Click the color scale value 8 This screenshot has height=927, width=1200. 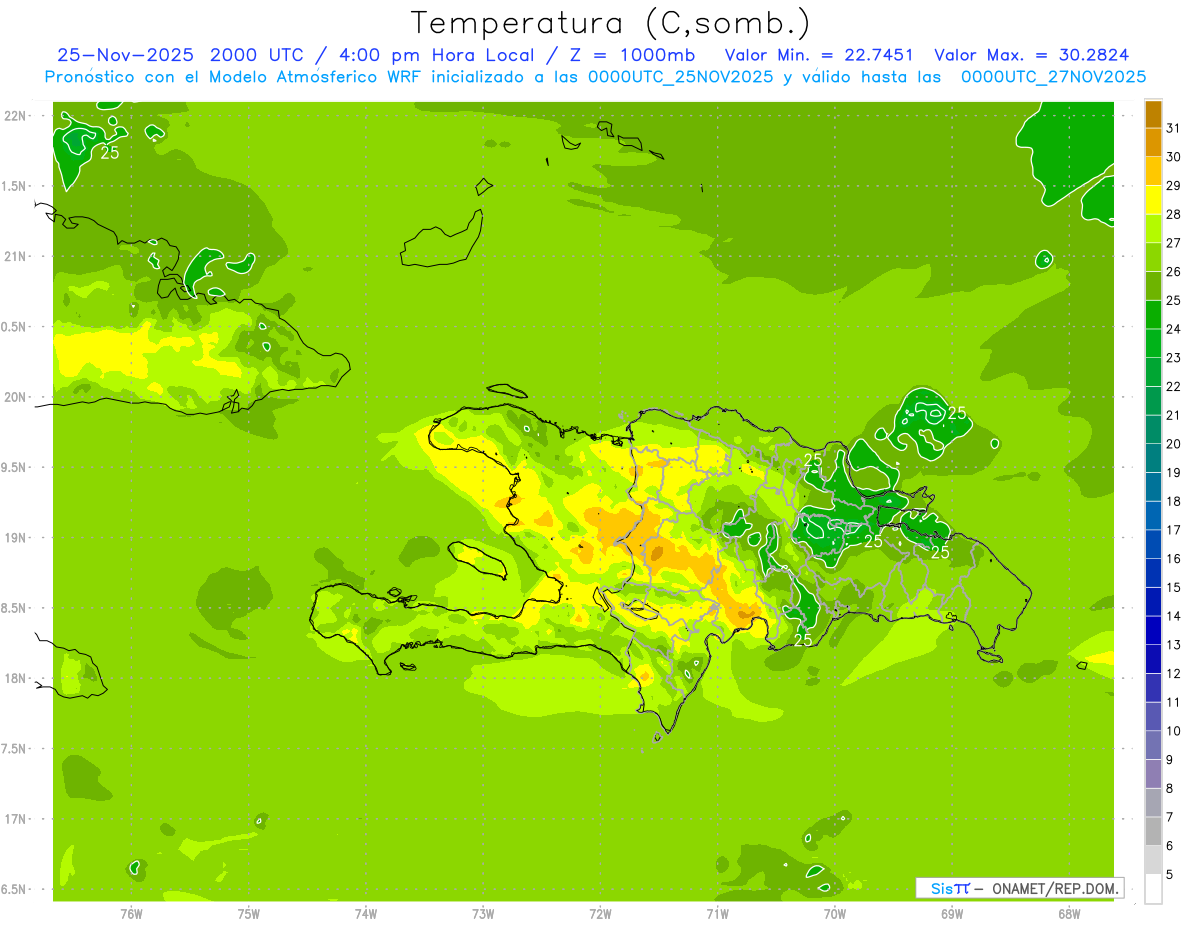coord(1170,788)
